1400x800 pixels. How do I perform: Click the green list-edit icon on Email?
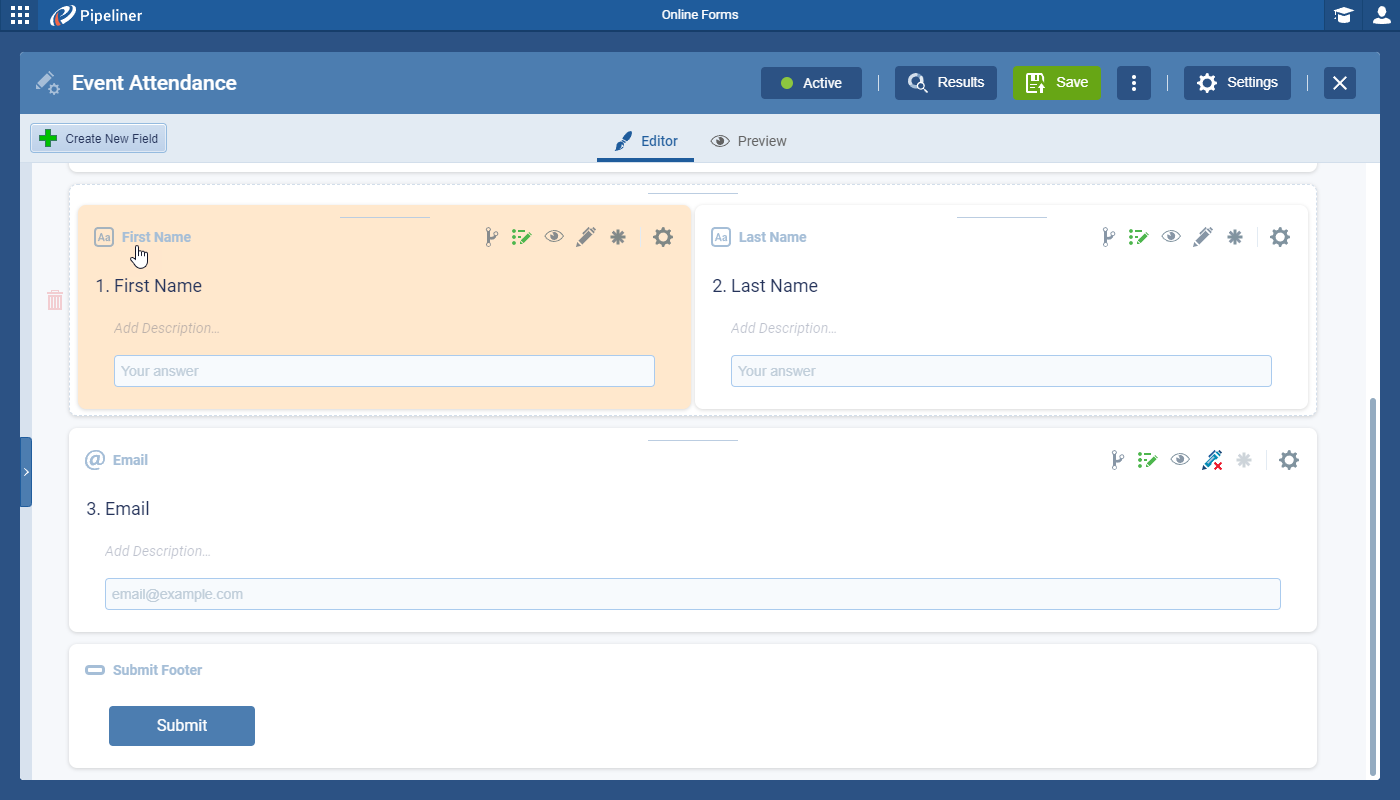coord(1147,460)
